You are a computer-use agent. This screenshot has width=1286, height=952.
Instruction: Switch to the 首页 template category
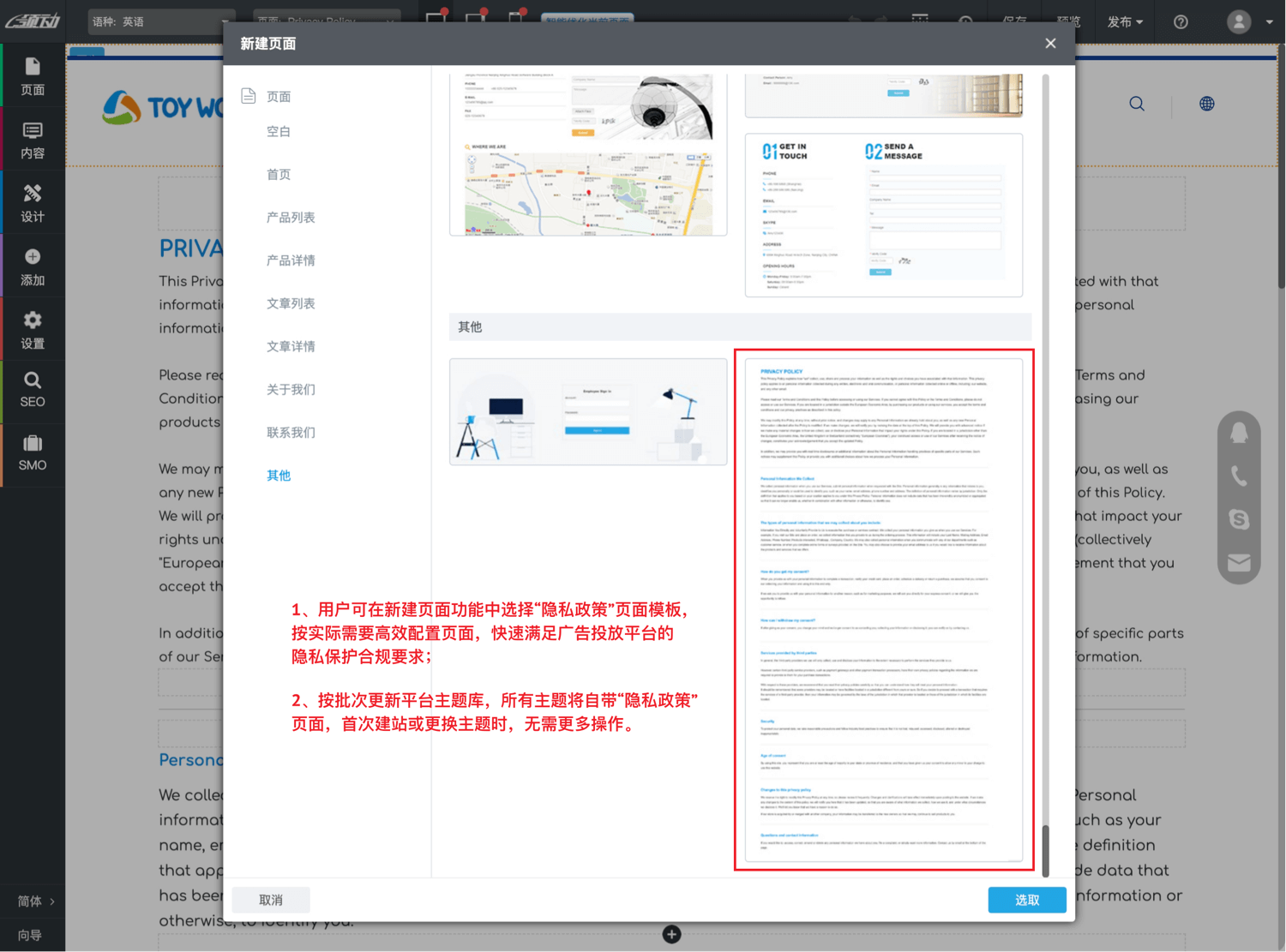click(x=278, y=174)
